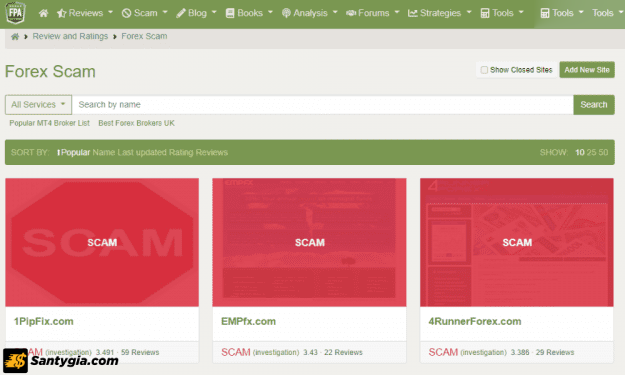625x375 pixels.
Task: Click the 29 Reviews text
Action: point(555,352)
